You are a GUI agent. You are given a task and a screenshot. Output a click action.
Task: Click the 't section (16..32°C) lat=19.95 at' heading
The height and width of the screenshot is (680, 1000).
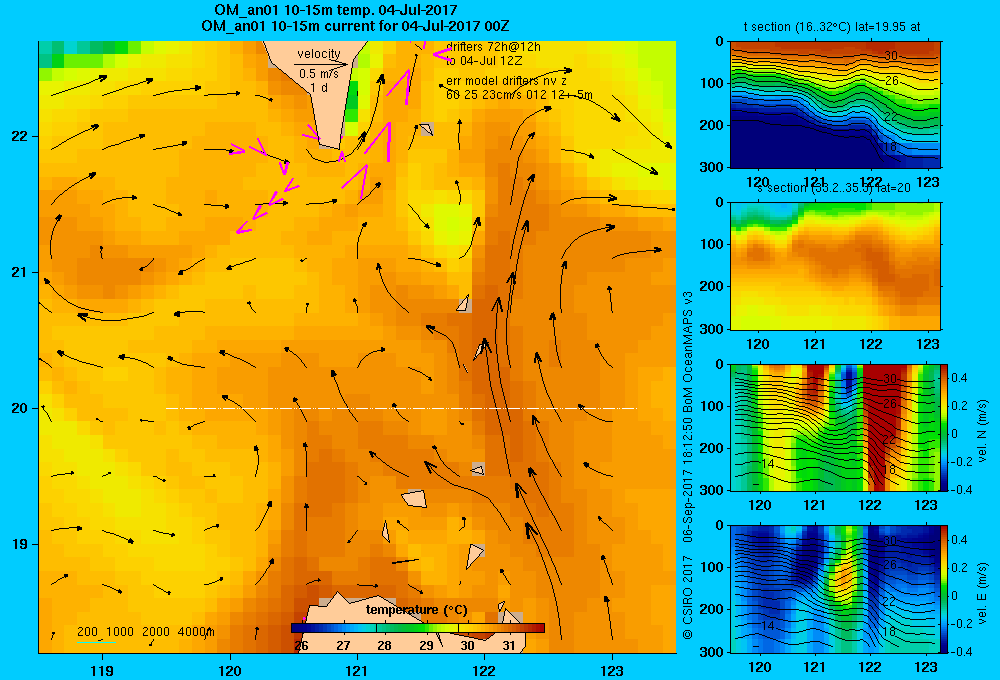832,27
